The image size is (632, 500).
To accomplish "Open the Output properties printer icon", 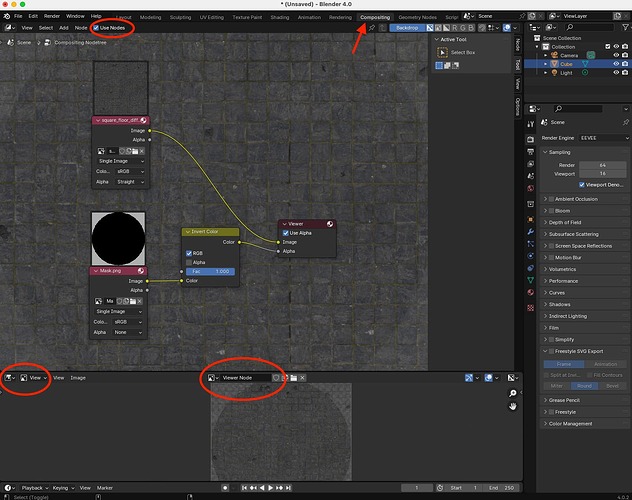I will [530, 151].
